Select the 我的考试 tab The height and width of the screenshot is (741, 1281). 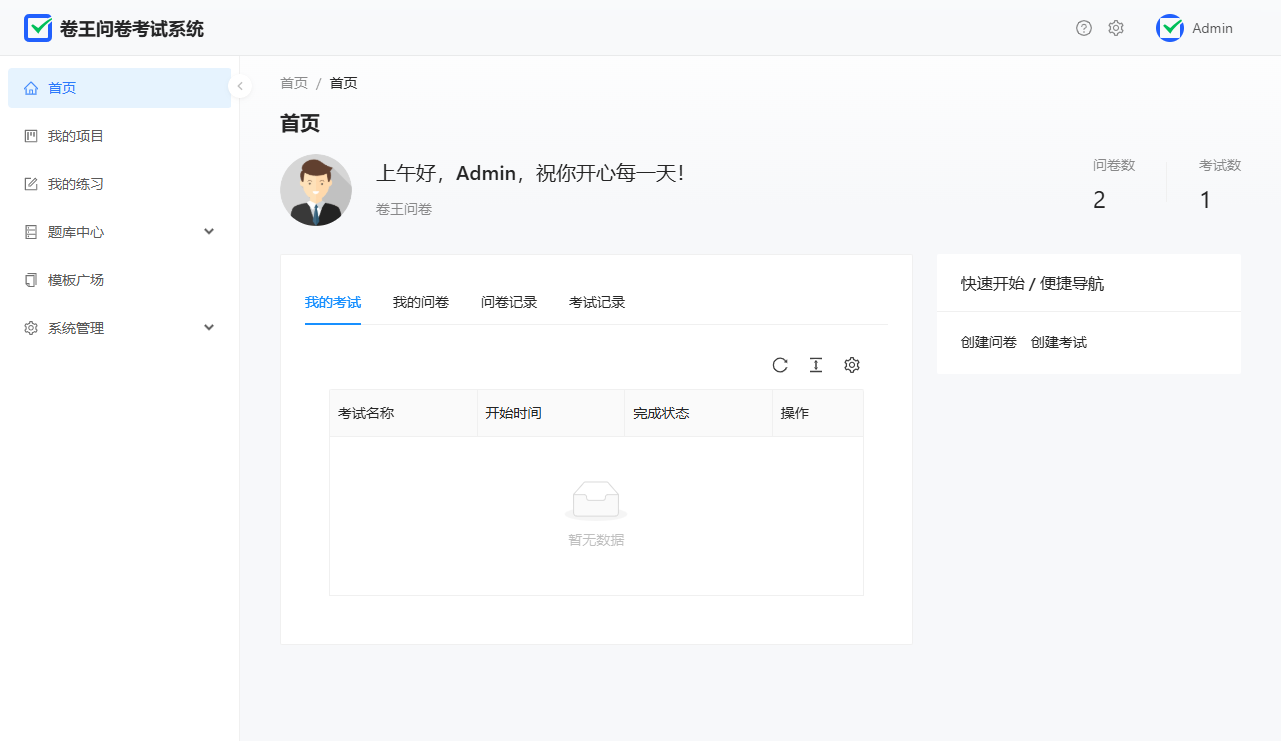coord(333,302)
